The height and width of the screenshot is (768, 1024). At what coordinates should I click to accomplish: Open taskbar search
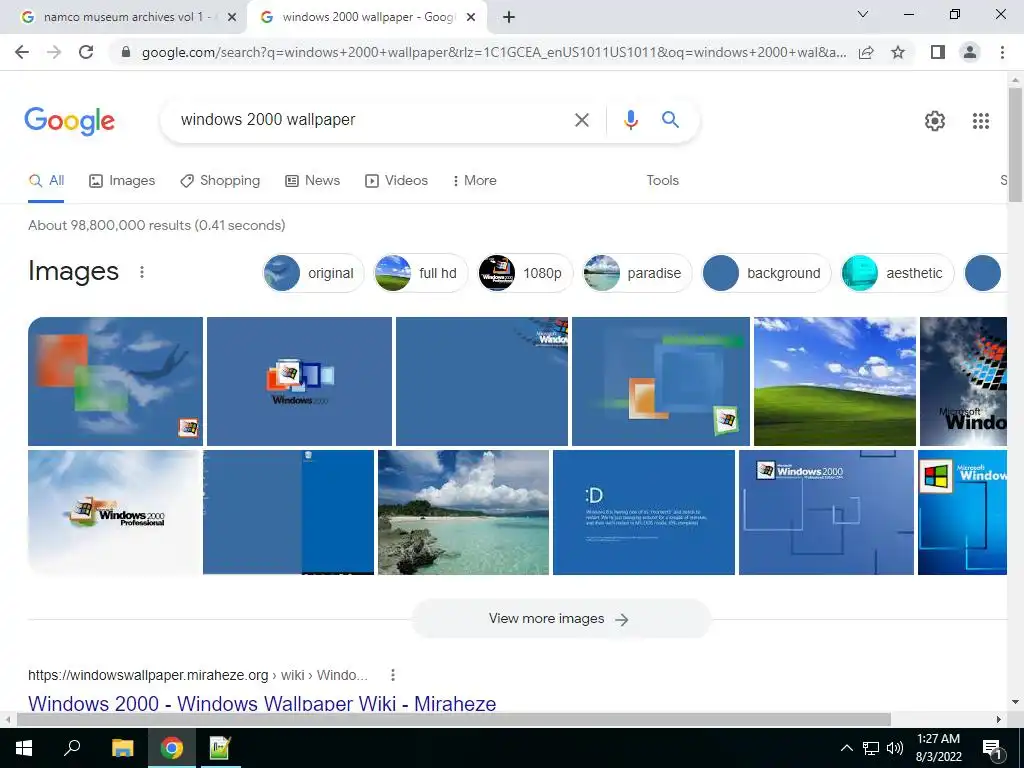pos(72,748)
